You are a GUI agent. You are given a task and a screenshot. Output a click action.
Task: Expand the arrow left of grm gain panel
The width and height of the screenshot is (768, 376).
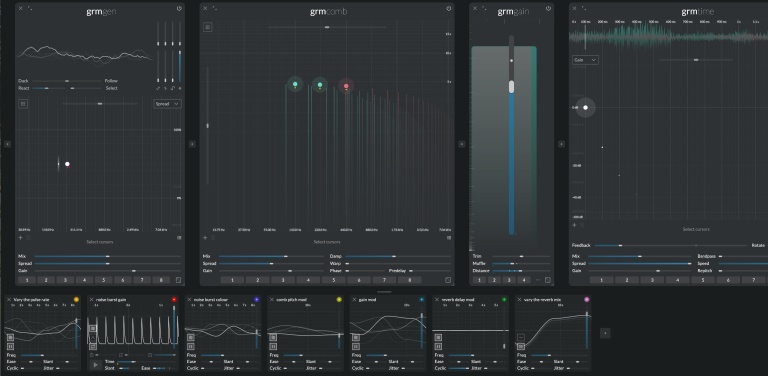pos(462,144)
